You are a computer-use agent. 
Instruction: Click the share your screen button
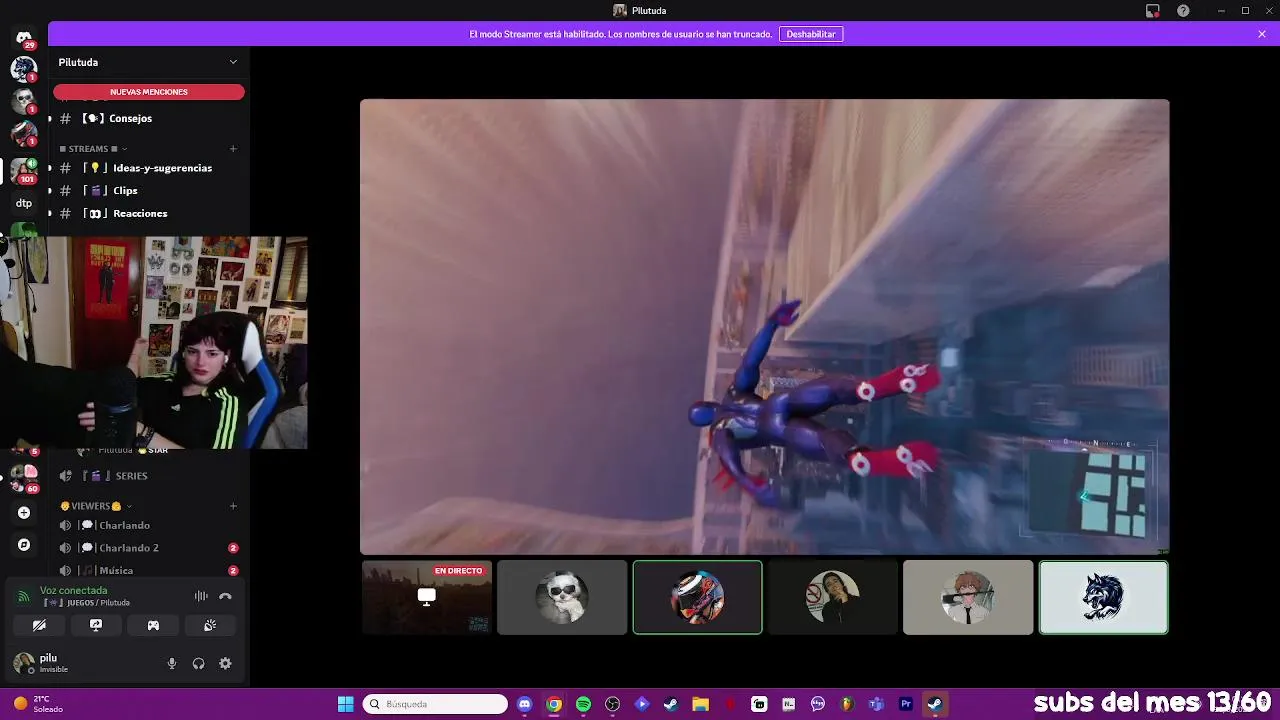96,625
